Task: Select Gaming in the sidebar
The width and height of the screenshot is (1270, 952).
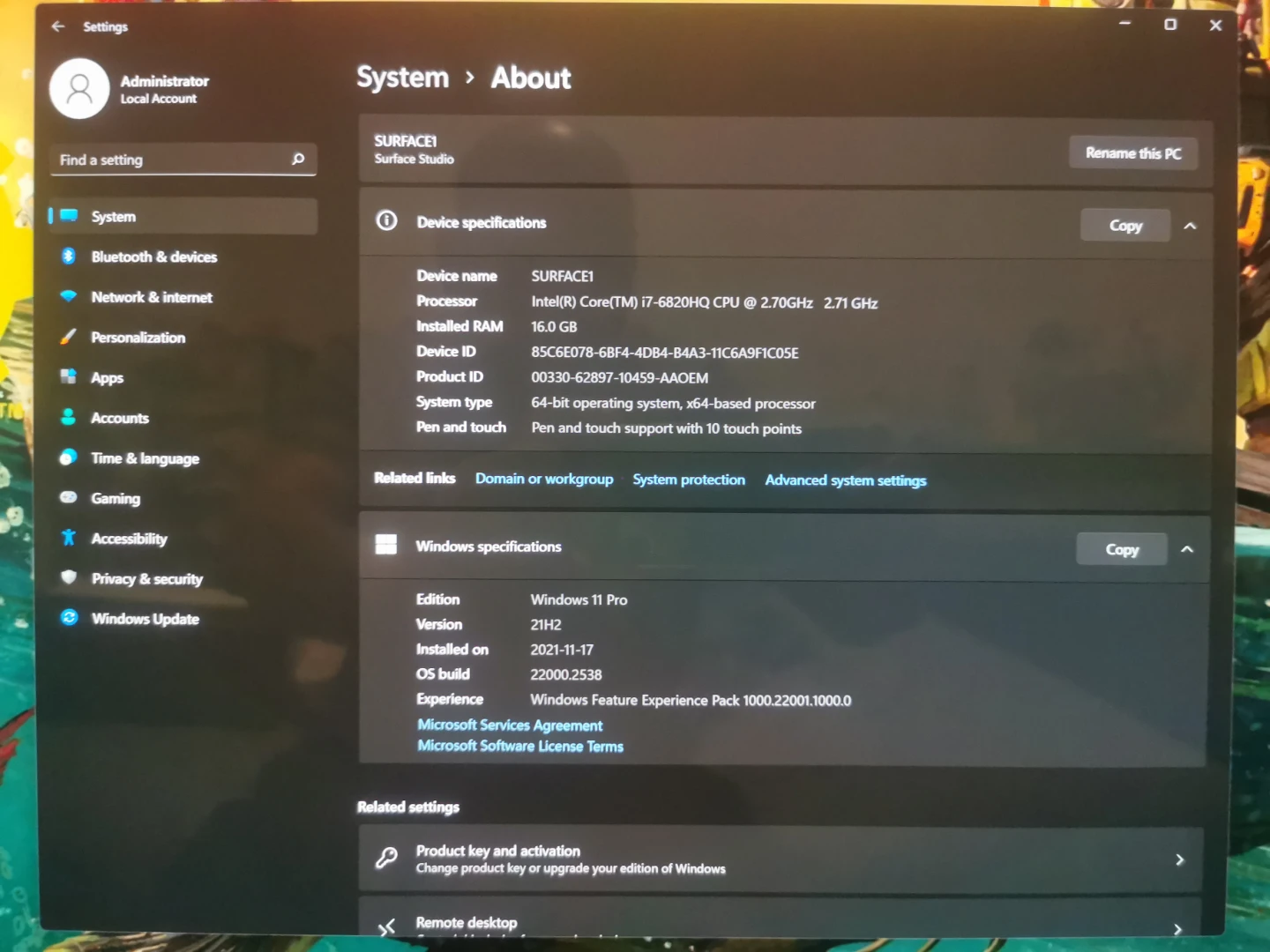Action: tap(183, 498)
